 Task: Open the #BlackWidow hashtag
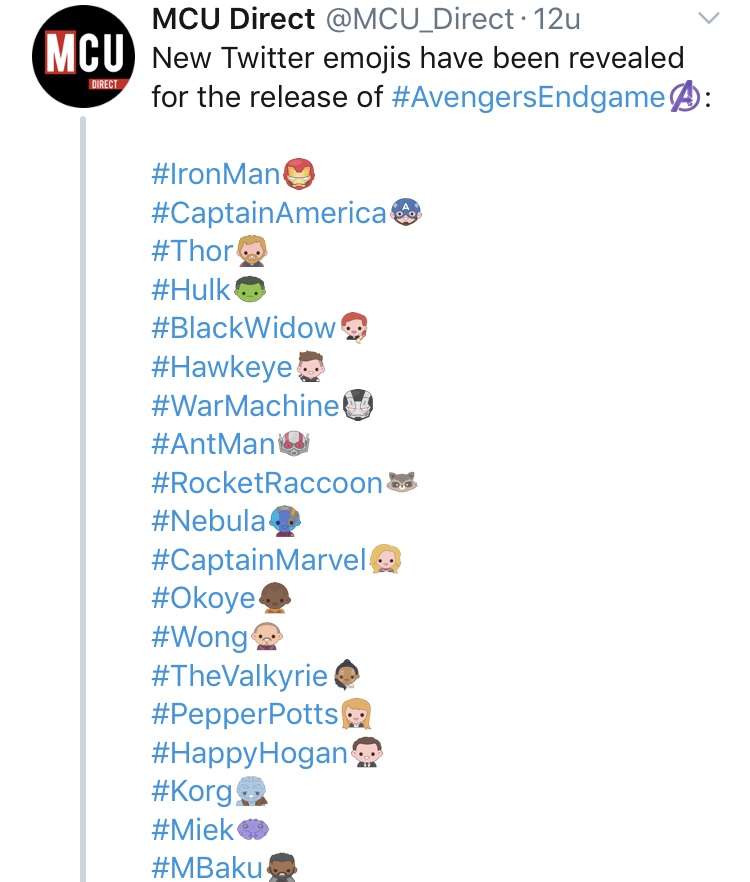244,327
